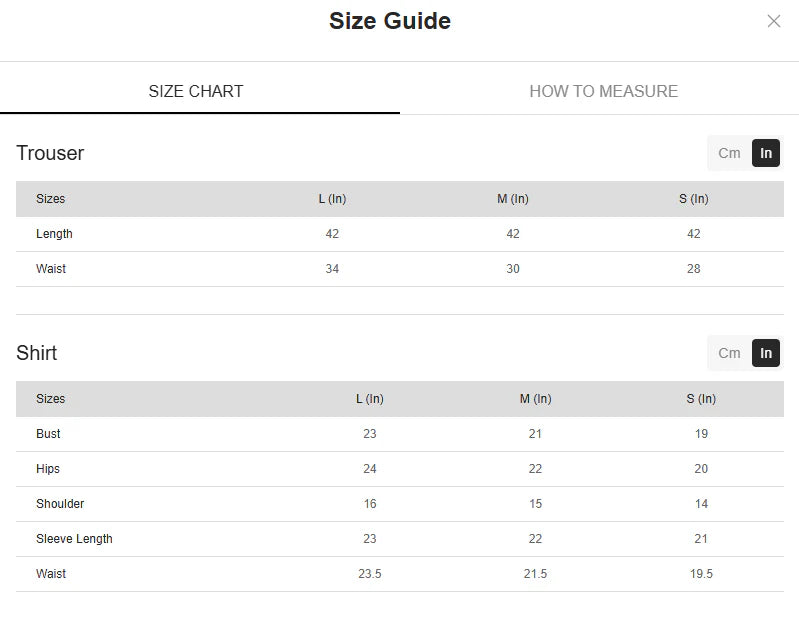Image resolution: width=799 pixels, height=619 pixels.
Task: Select In units for the Shirt table
Action: pos(766,353)
